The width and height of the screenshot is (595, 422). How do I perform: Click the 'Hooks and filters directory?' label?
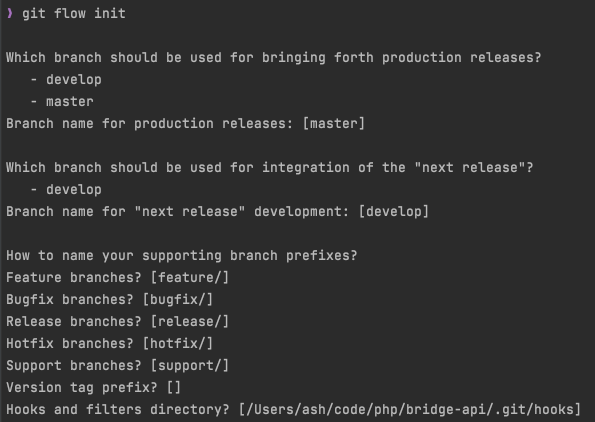(x=118, y=410)
